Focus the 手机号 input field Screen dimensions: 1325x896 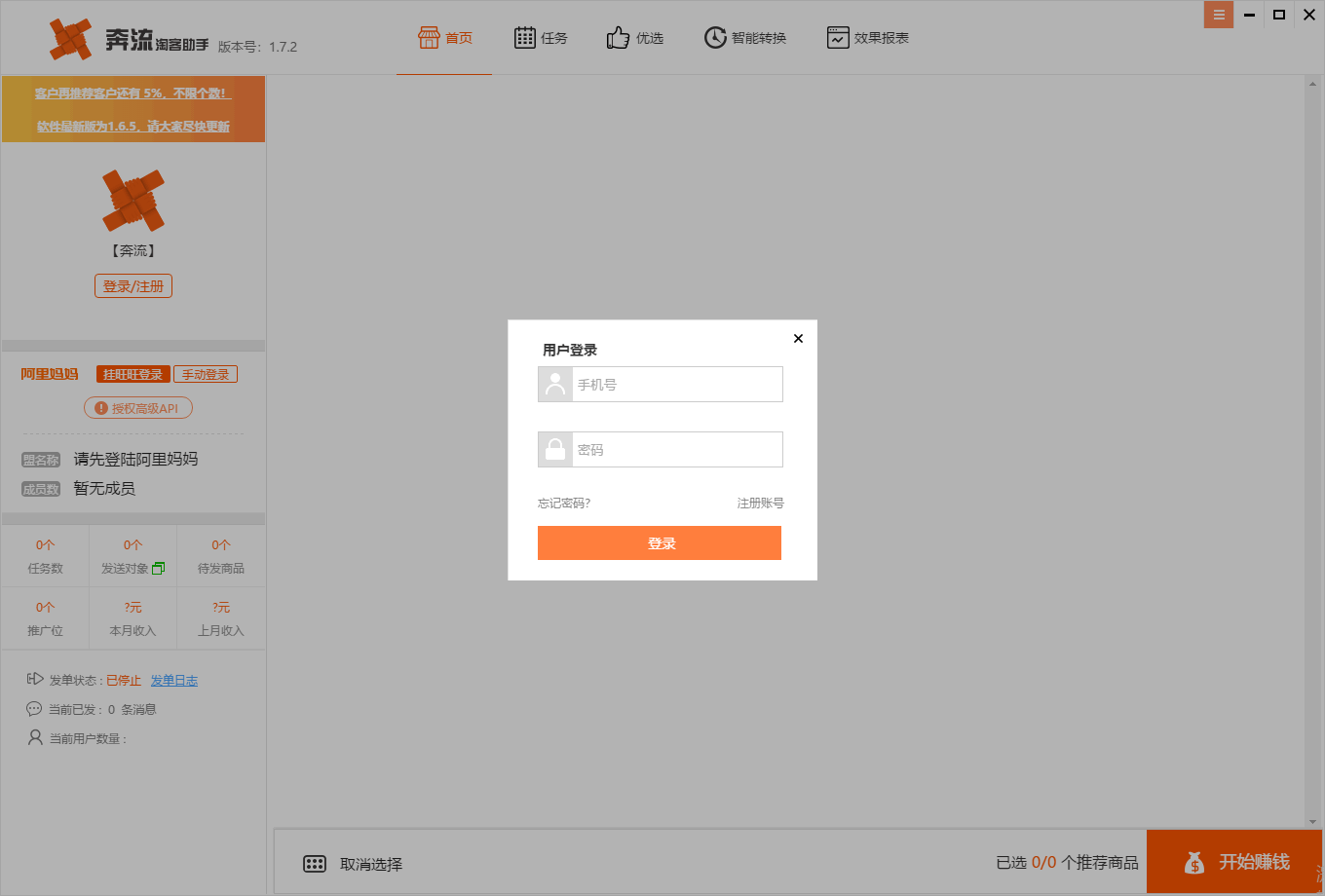[x=661, y=385]
